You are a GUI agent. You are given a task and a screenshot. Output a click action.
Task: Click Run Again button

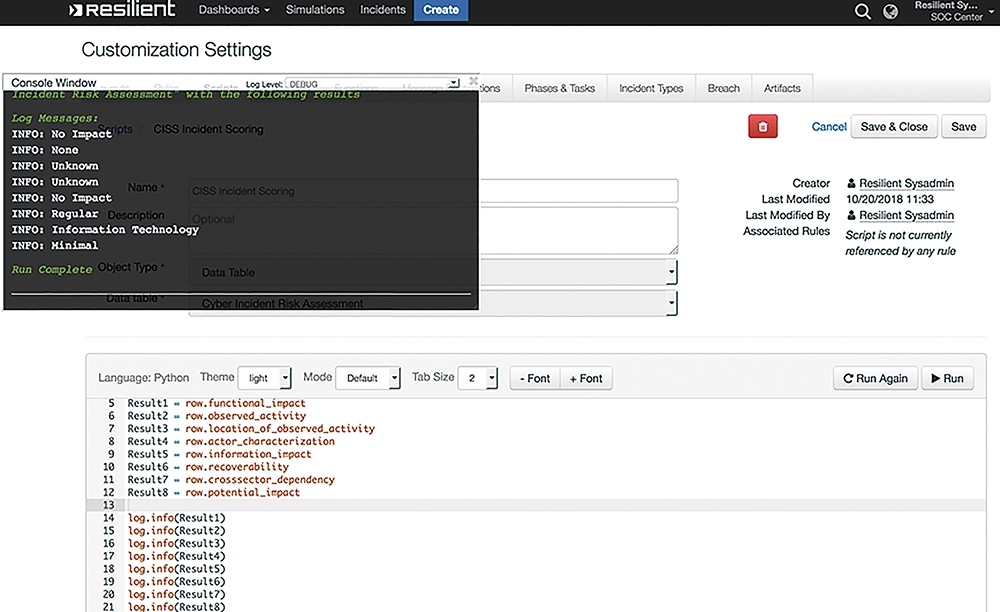[875, 378]
